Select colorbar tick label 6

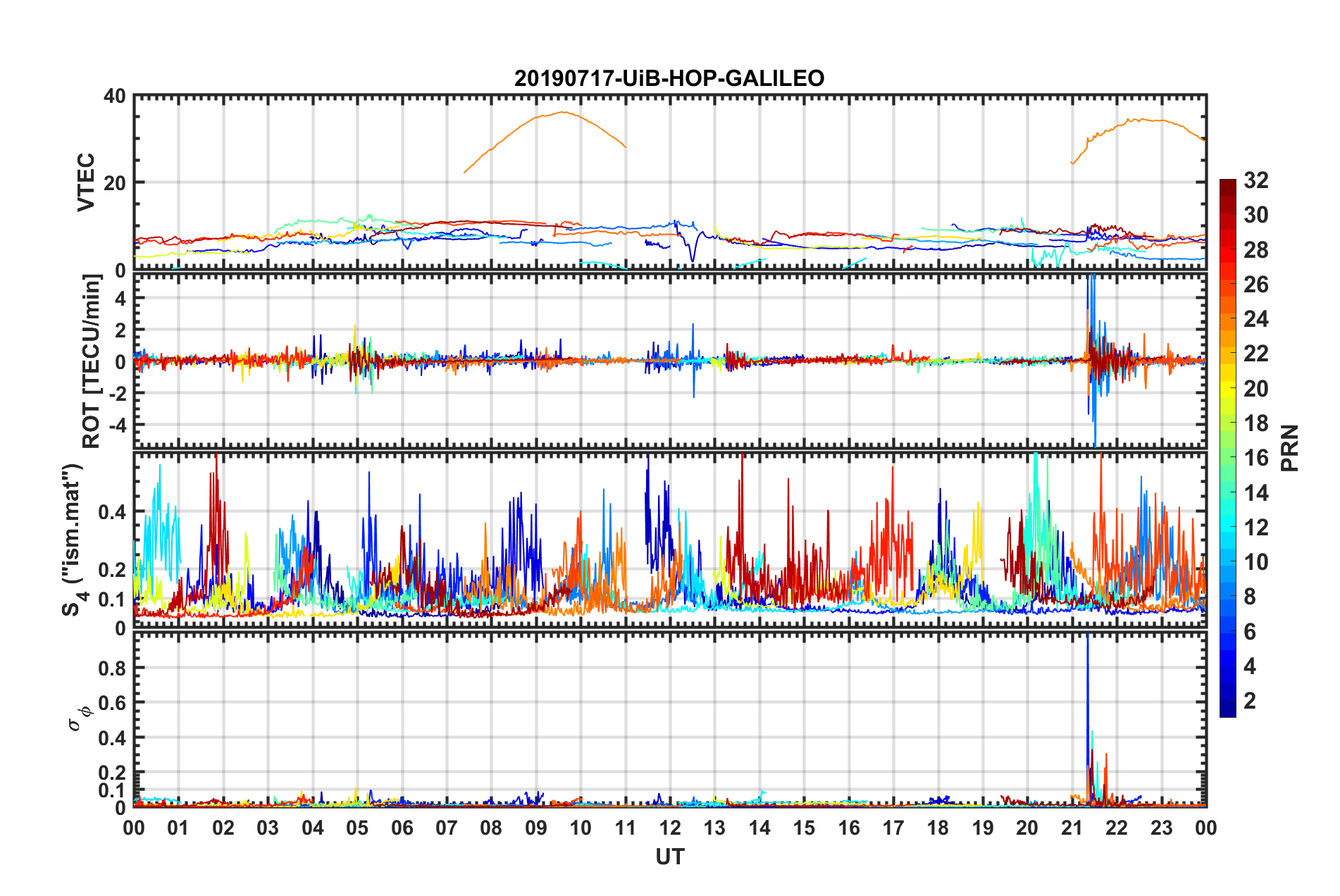1250,632
